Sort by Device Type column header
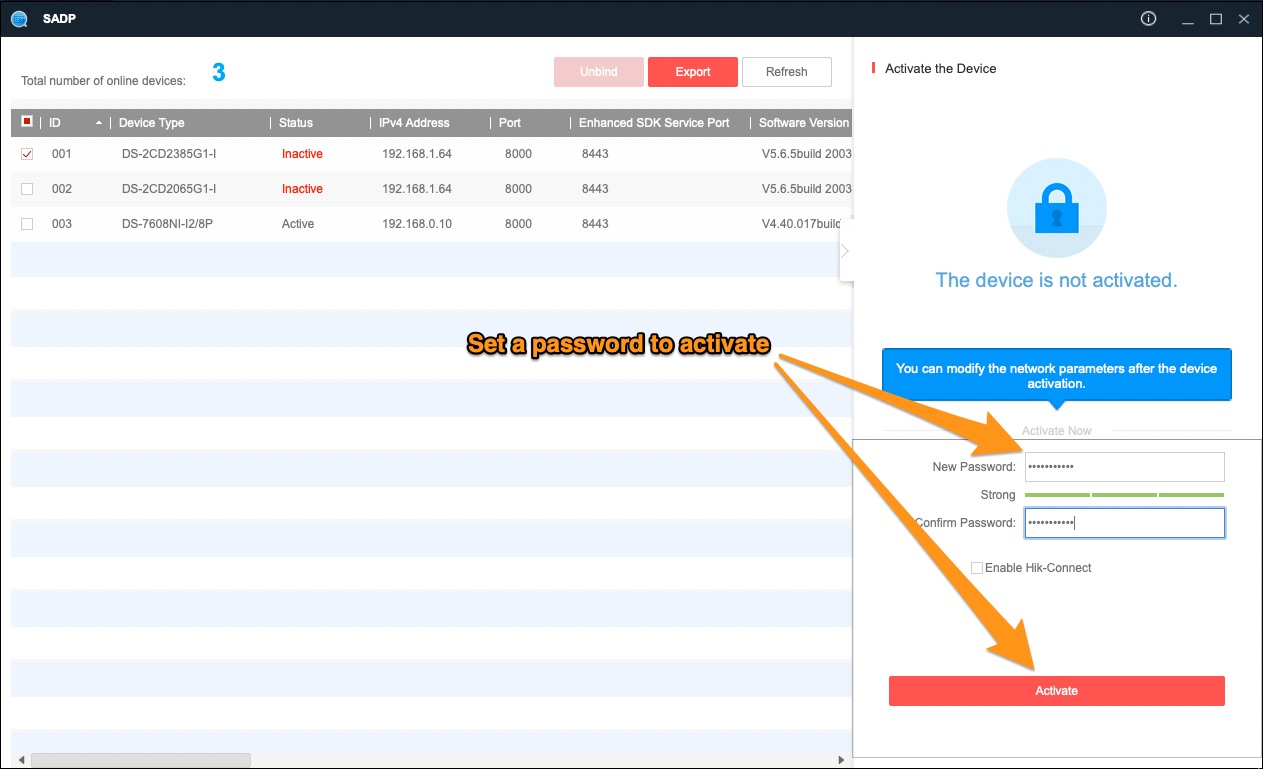The width and height of the screenshot is (1263, 769). click(152, 123)
